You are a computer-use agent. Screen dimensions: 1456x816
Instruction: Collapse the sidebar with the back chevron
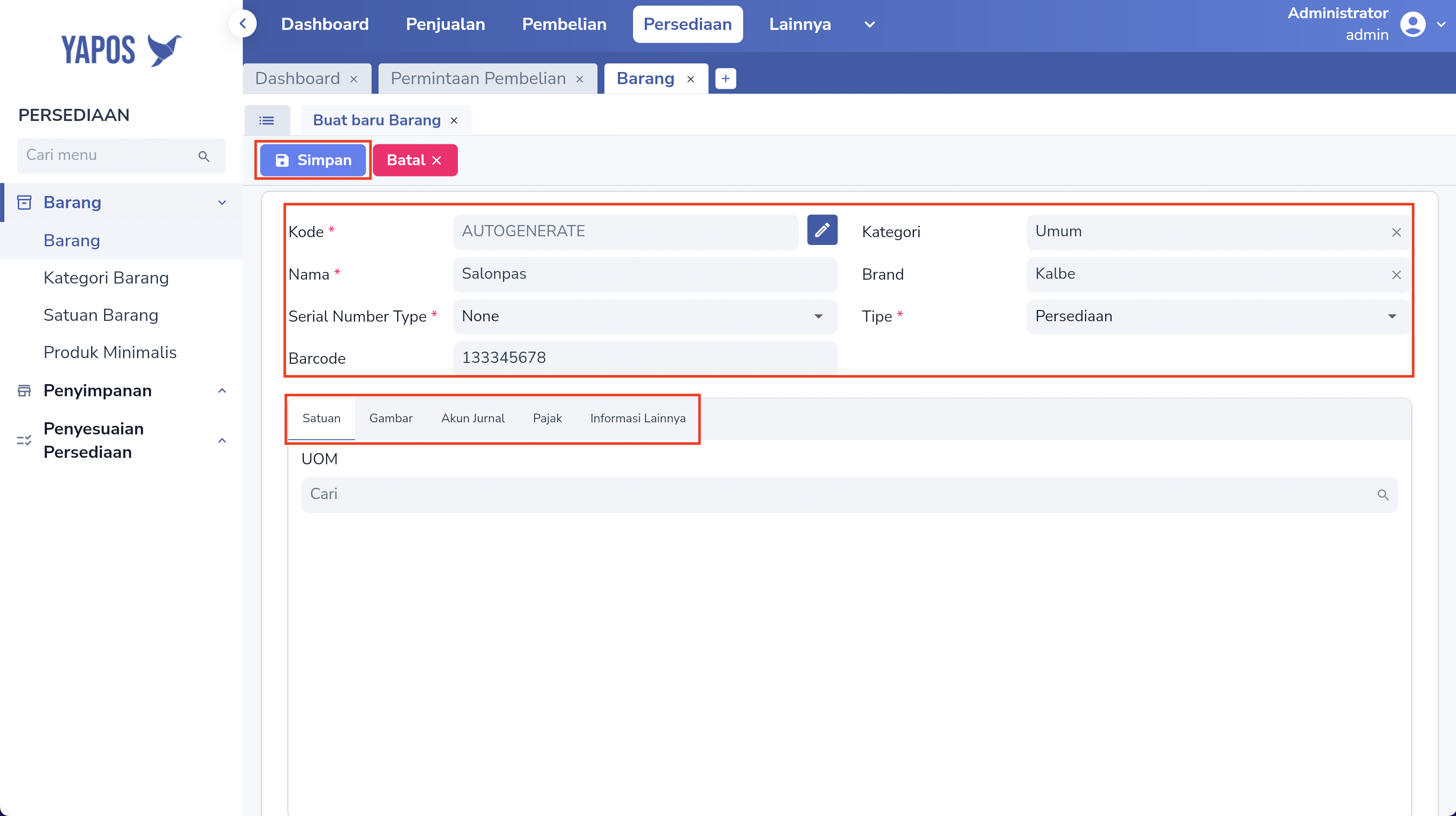tap(243, 24)
